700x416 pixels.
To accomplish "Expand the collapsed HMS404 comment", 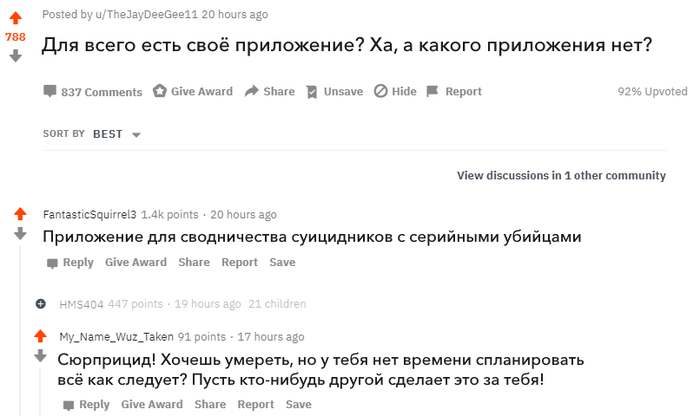I will pyautogui.click(x=41, y=304).
